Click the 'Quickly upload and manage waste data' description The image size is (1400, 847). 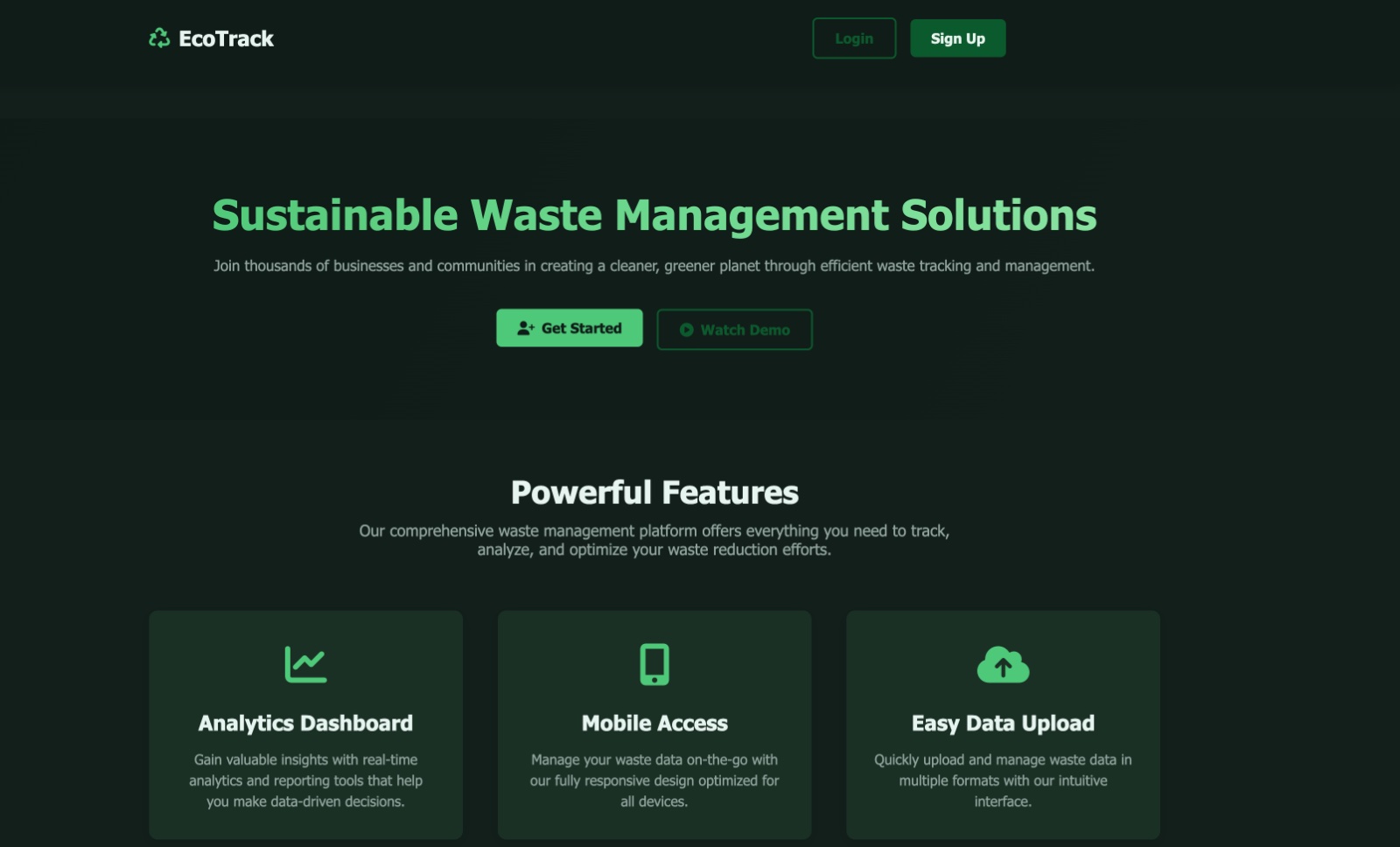pyautogui.click(x=1003, y=780)
